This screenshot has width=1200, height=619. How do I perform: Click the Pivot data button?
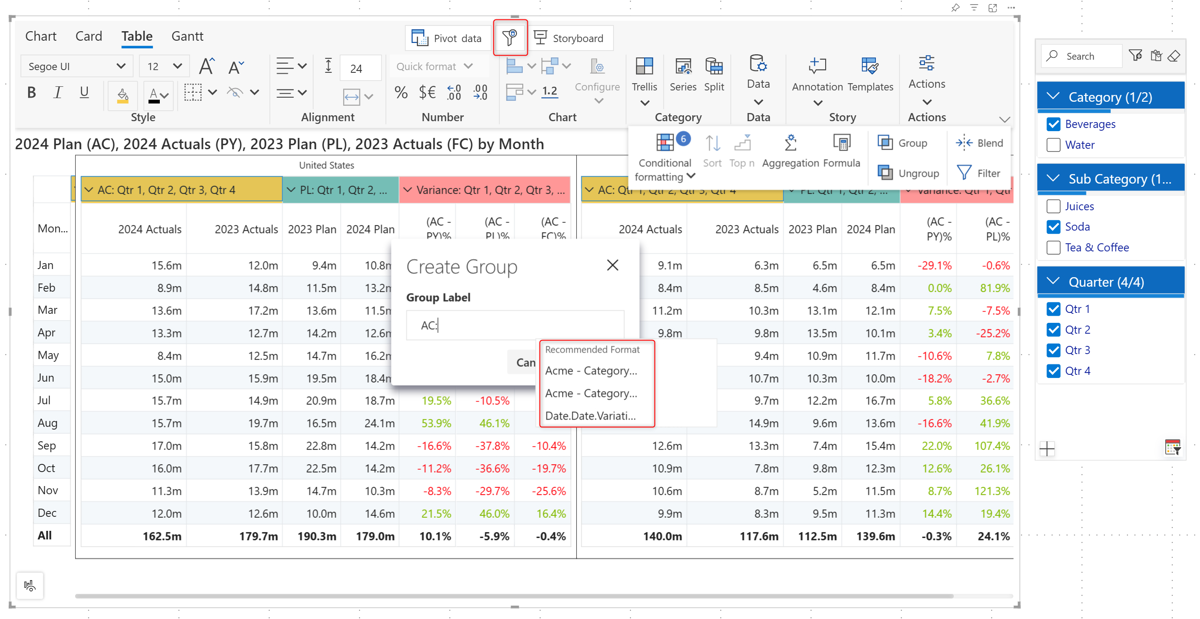coord(447,38)
